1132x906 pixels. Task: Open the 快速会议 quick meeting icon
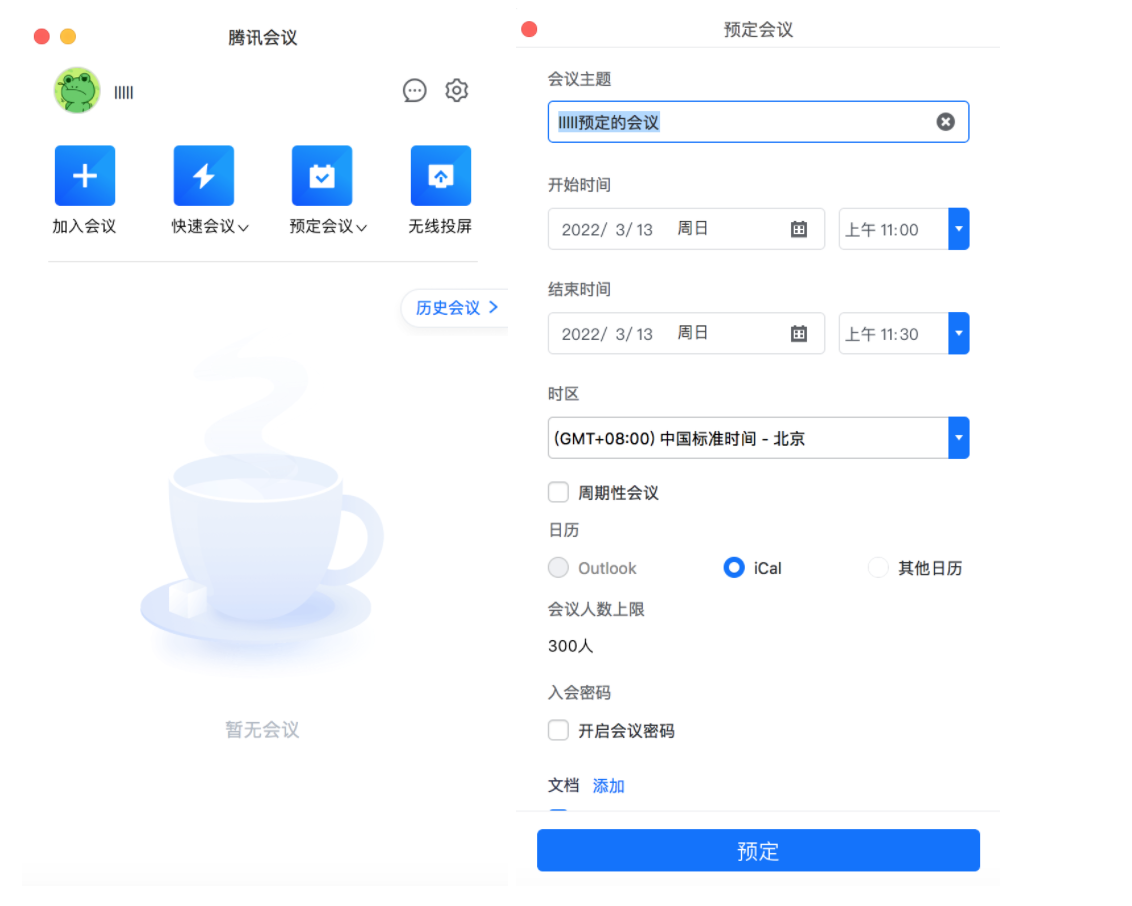[x=203, y=175]
